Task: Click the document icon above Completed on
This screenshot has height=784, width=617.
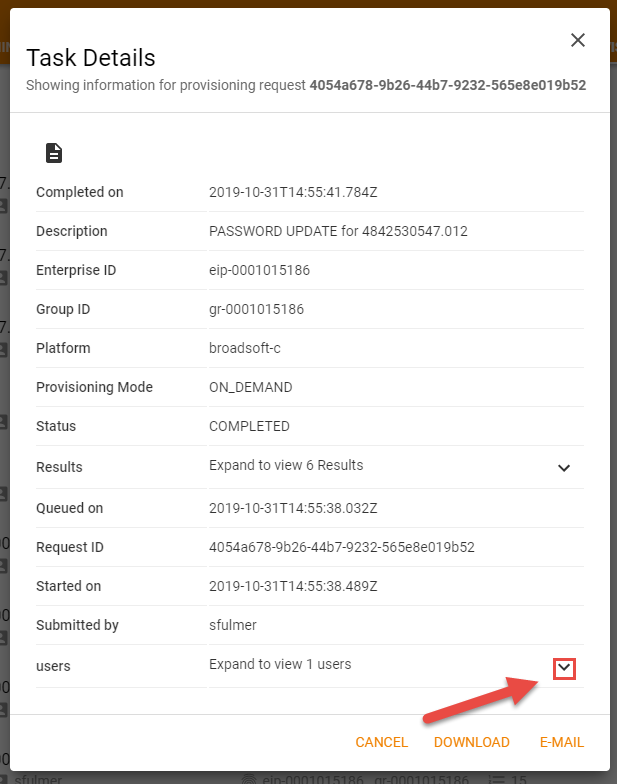Action: pos(54,153)
